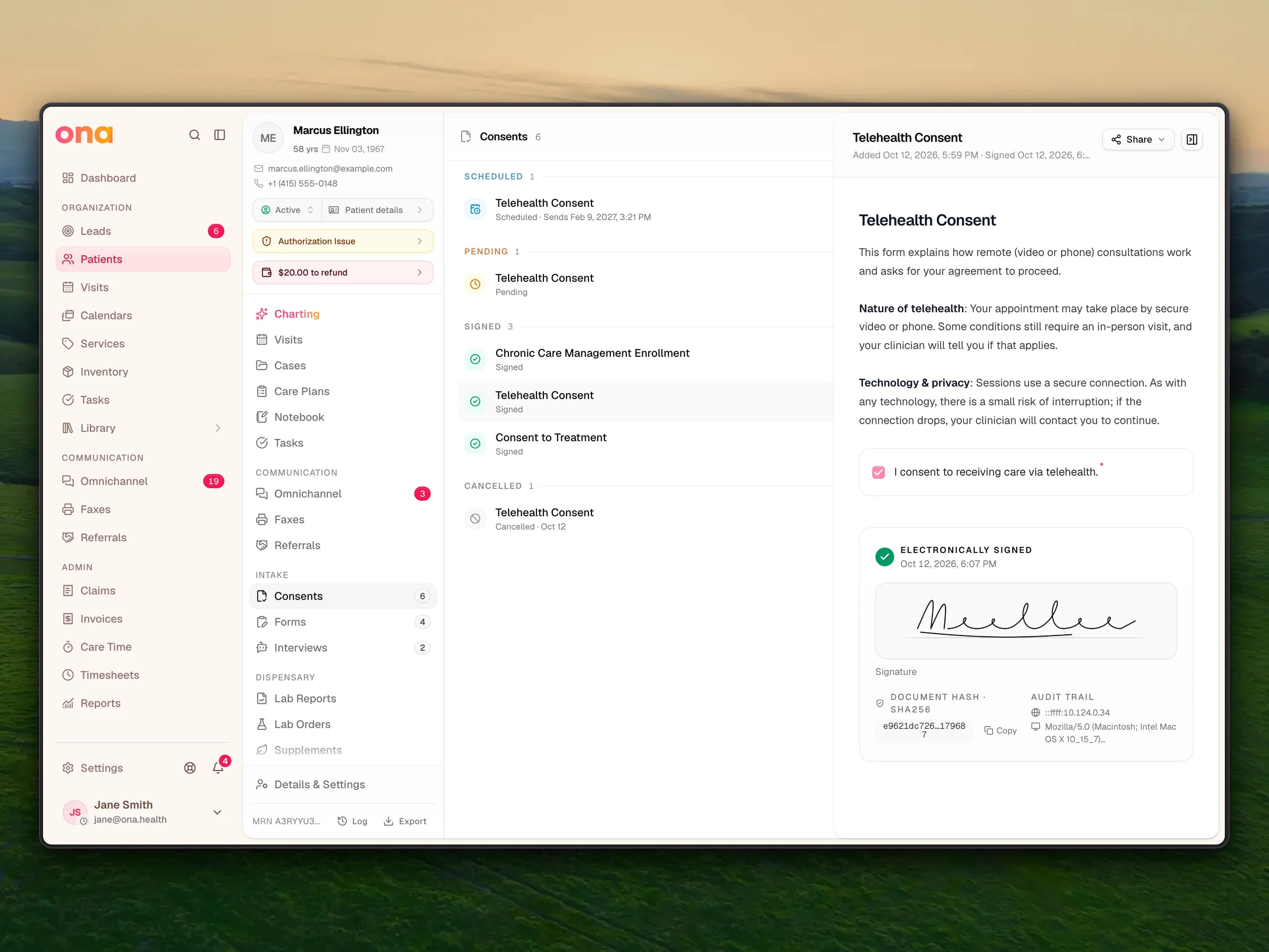1269x952 pixels.
Task: Open the help lifebuoy icon near Settings
Action: pyautogui.click(x=190, y=768)
